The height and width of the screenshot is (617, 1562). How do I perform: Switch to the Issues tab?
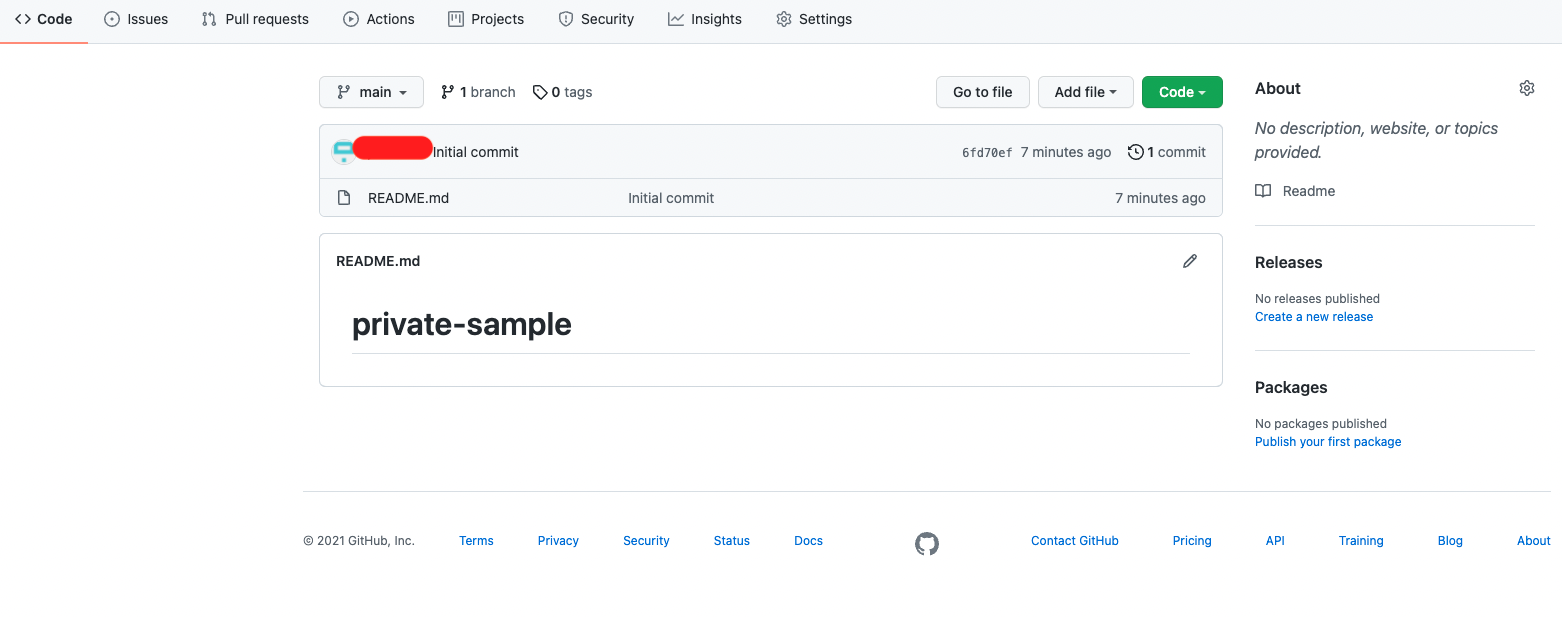136,19
